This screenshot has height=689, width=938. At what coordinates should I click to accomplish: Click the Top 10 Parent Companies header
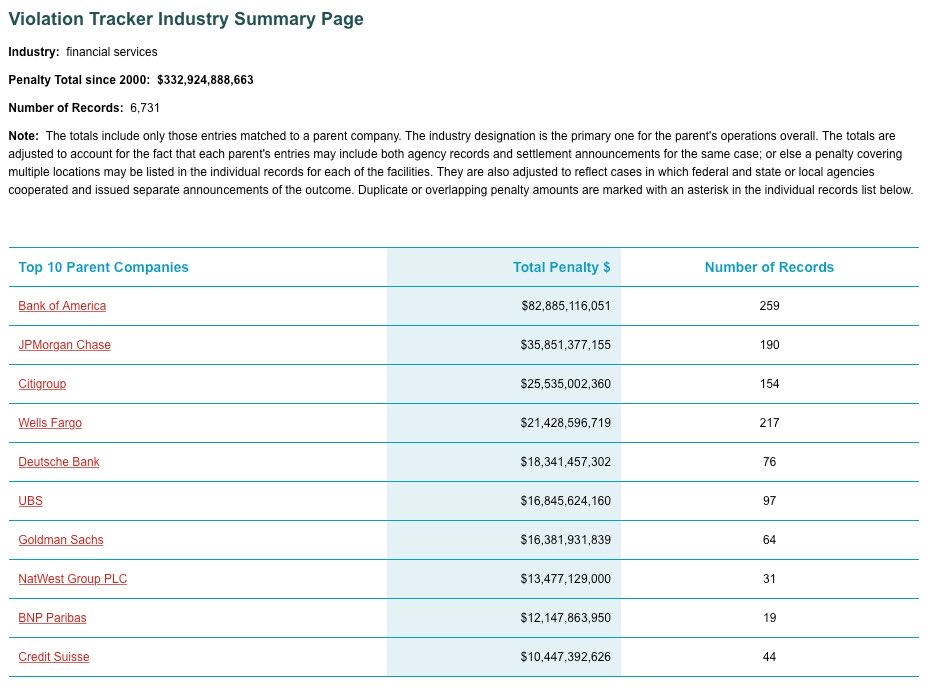click(x=103, y=267)
